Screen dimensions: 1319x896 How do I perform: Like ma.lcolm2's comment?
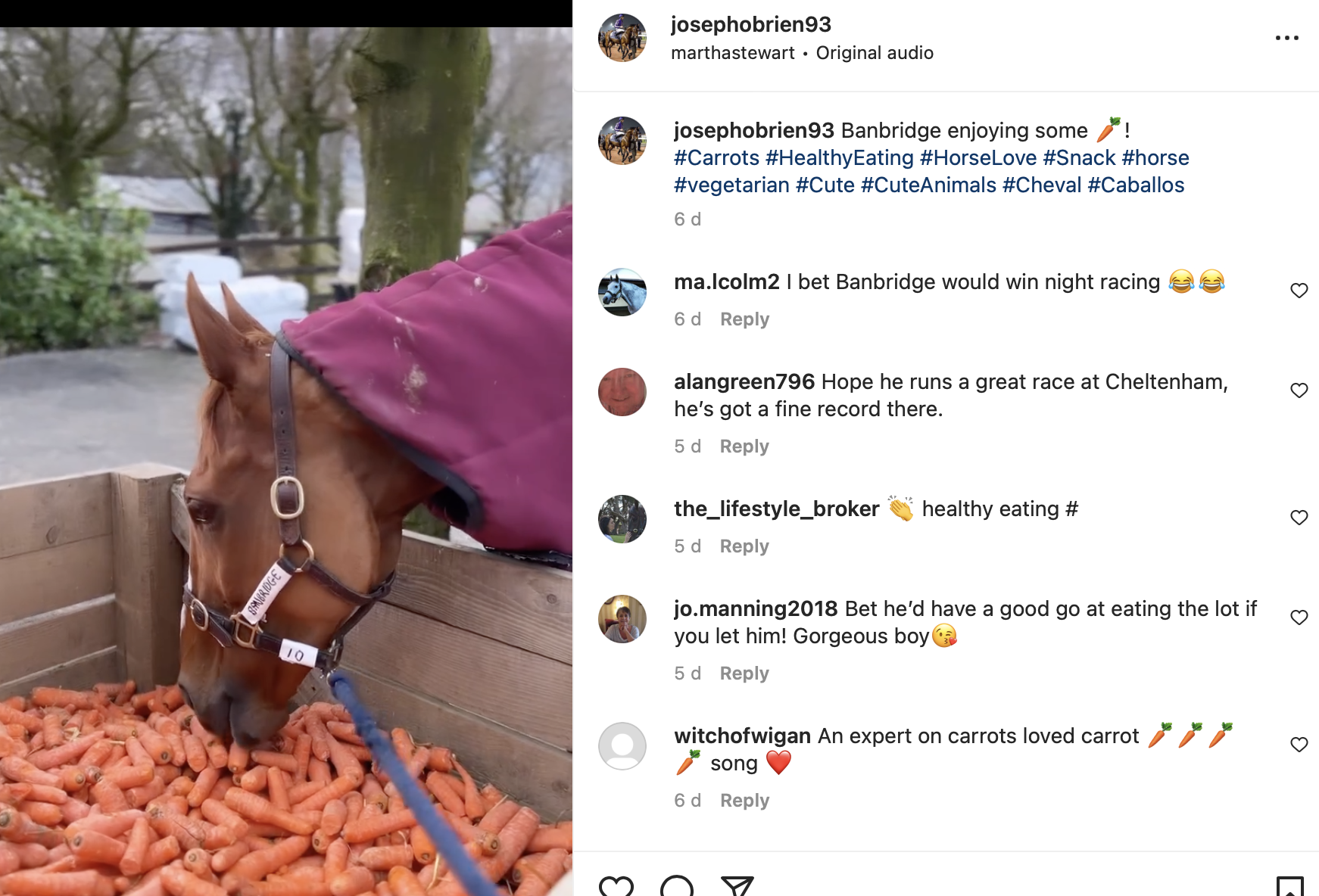(x=1299, y=291)
